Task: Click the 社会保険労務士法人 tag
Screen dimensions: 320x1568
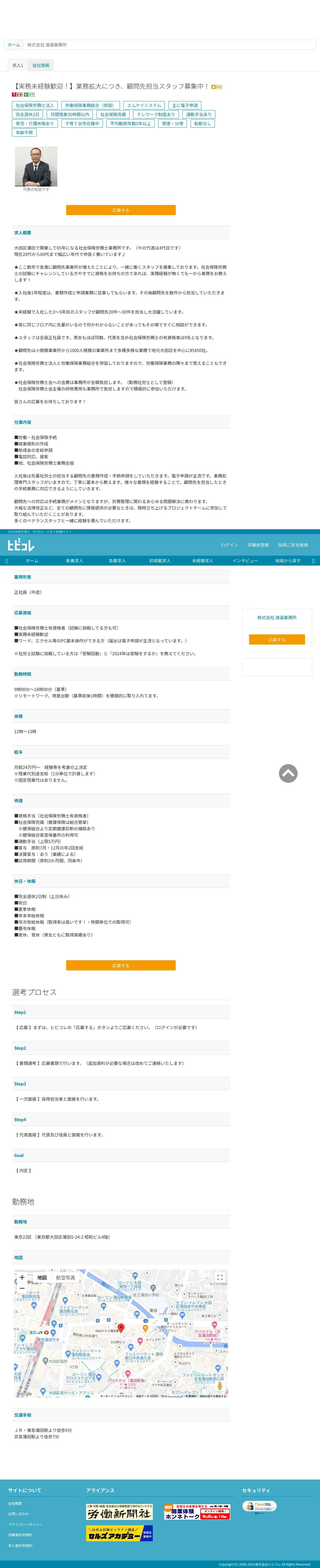Action: pyautogui.click(x=35, y=105)
